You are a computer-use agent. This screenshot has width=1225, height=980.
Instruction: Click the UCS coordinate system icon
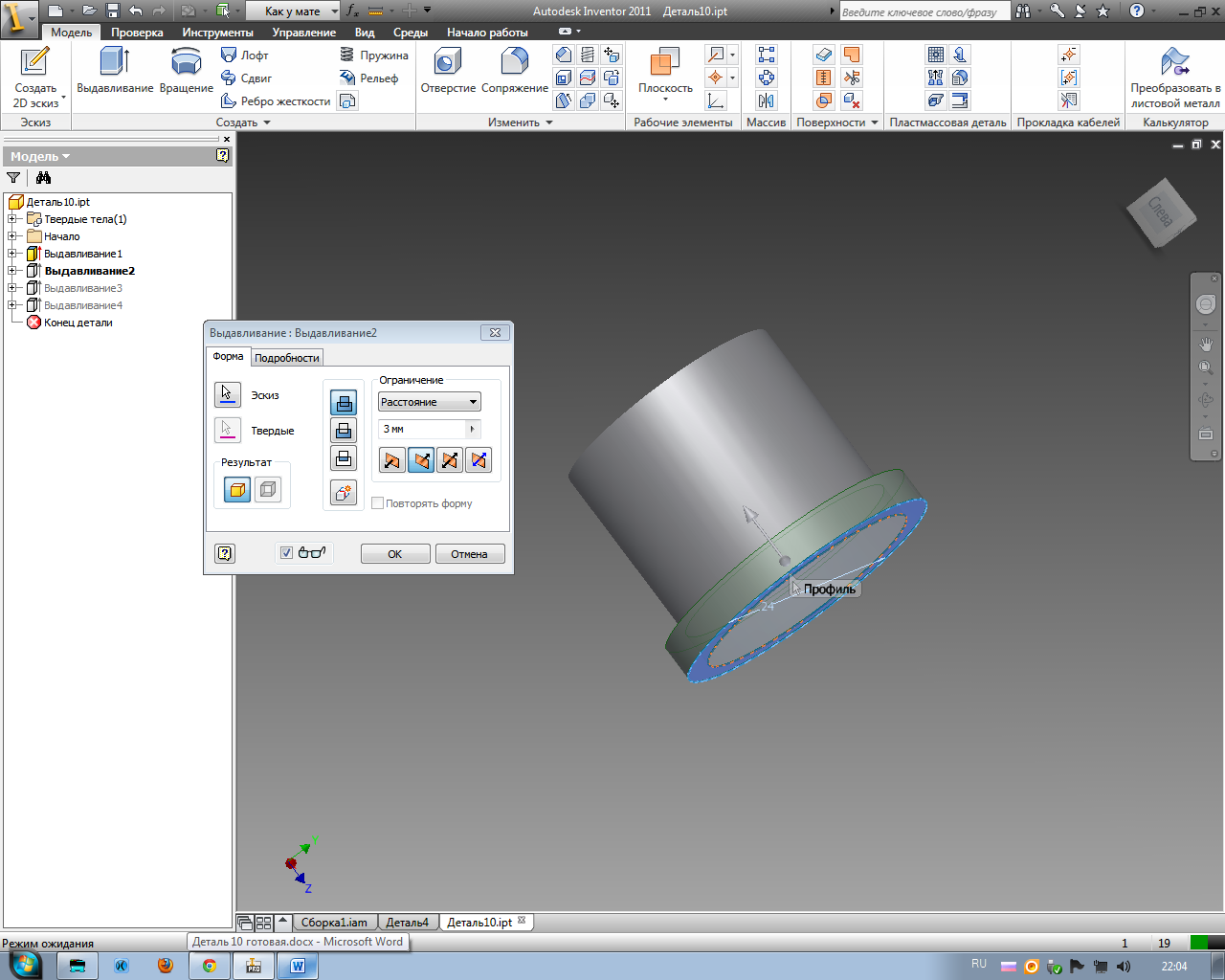click(716, 100)
